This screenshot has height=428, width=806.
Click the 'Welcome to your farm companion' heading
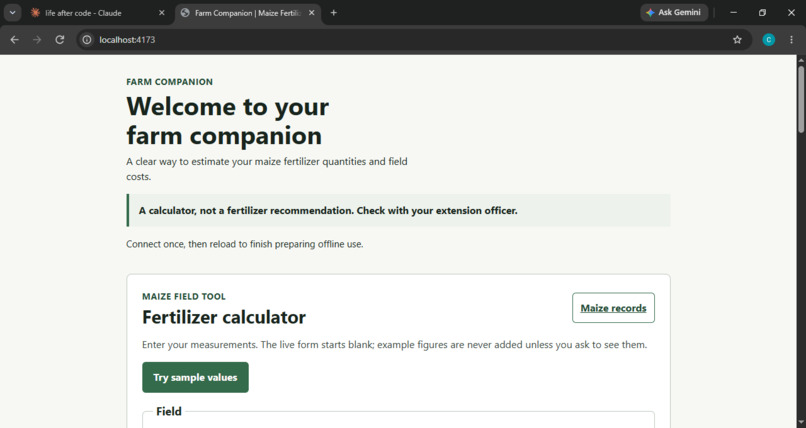point(228,121)
